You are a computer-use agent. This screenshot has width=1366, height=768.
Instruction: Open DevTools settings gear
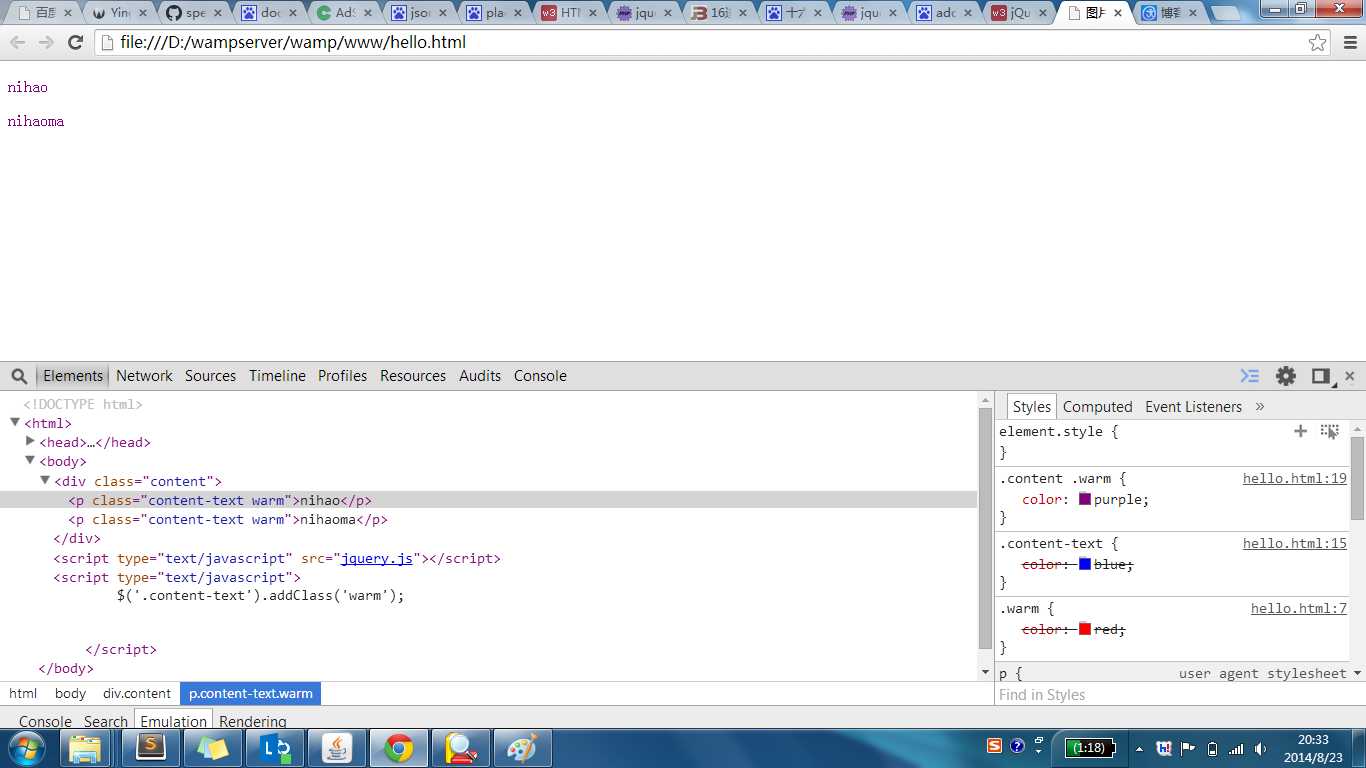click(1286, 376)
